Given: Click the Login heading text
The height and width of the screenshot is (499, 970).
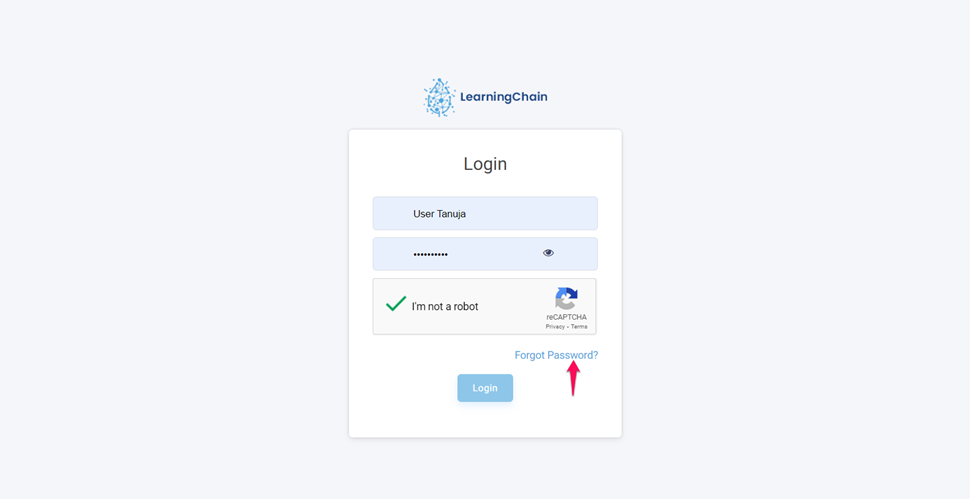Looking at the screenshot, I should [x=485, y=164].
